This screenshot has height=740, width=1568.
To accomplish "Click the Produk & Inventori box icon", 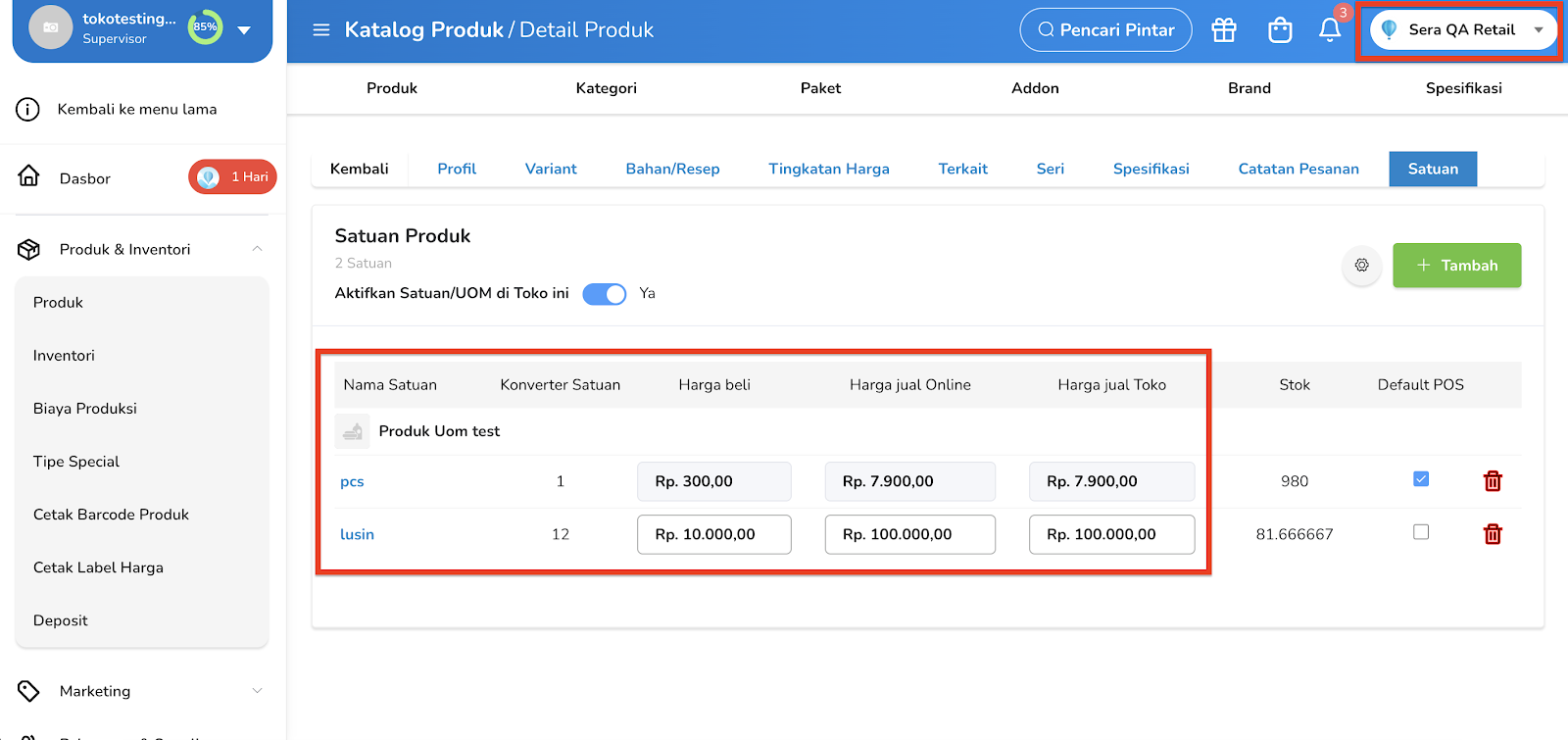I will pyautogui.click(x=29, y=249).
